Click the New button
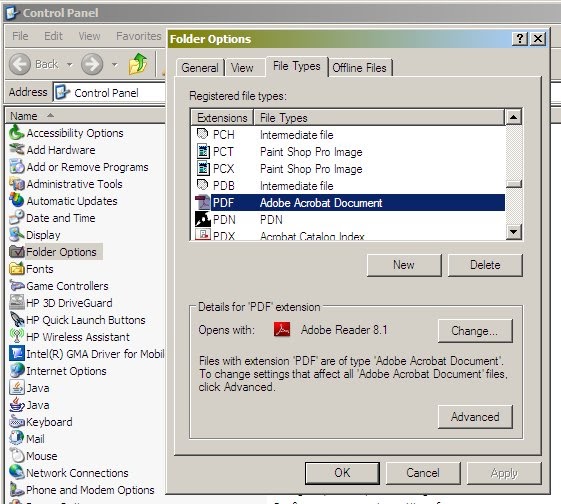 [x=404, y=265]
